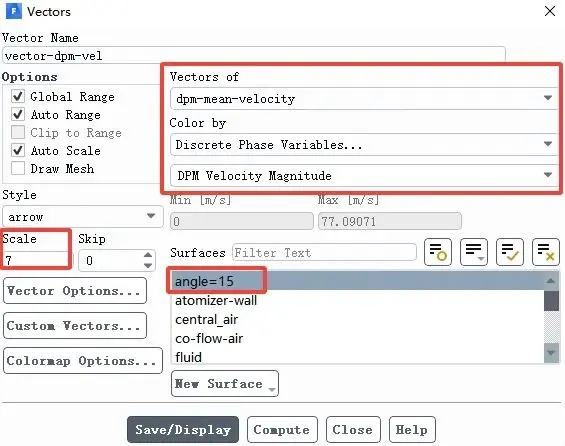Select all shown surfaces icon
565x446 pixels.
coord(510,252)
